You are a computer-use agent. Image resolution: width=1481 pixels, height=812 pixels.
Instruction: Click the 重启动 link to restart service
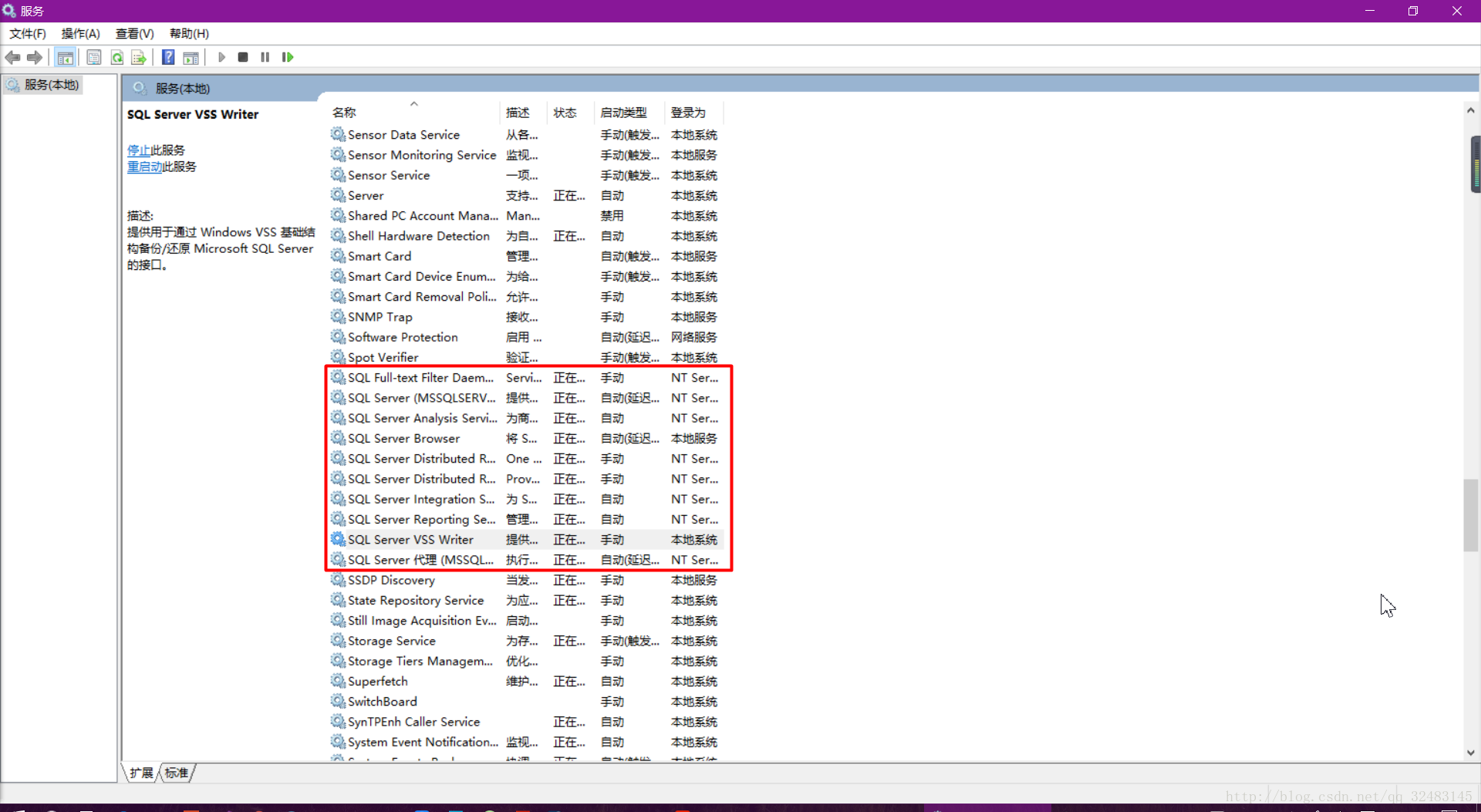[144, 167]
